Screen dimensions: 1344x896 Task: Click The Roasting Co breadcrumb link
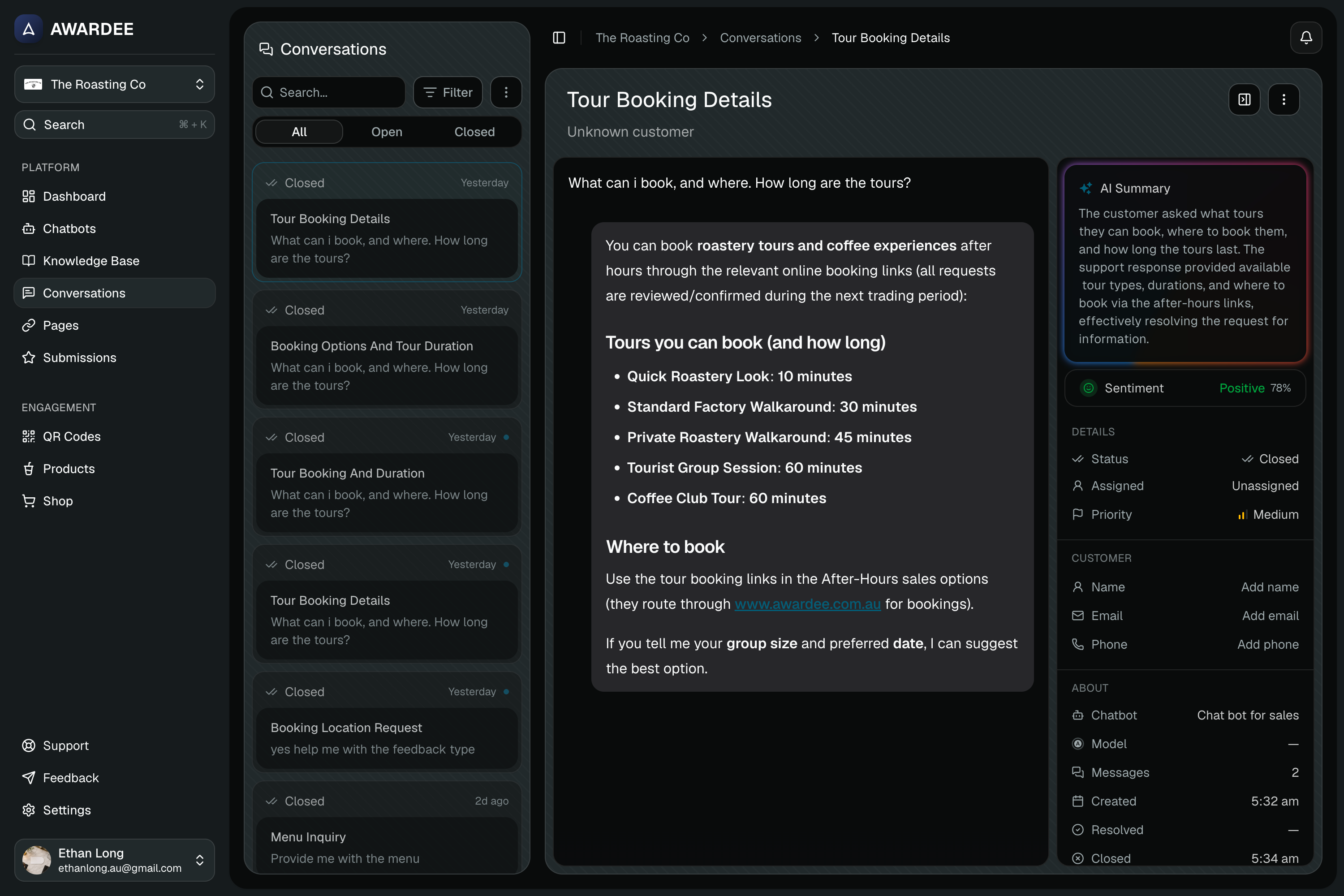[x=642, y=38]
